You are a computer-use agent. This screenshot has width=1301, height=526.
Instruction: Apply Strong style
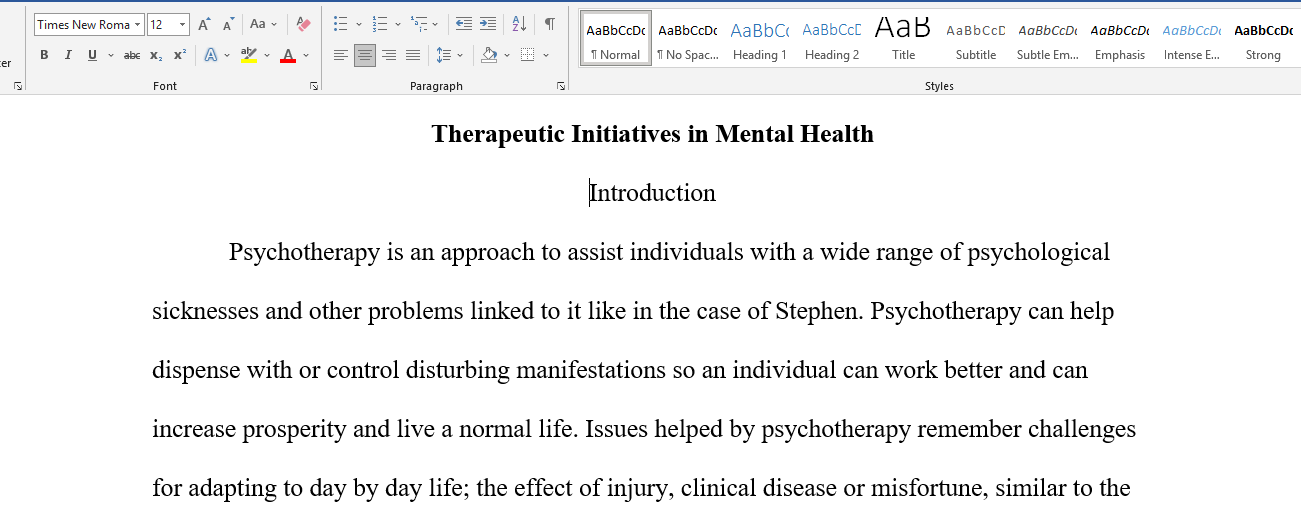tap(1264, 38)
